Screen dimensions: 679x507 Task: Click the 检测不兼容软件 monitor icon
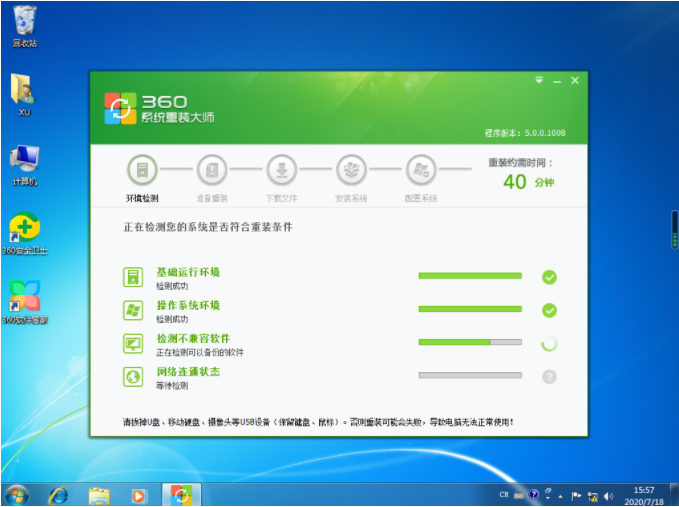click(x=133, y=344)
